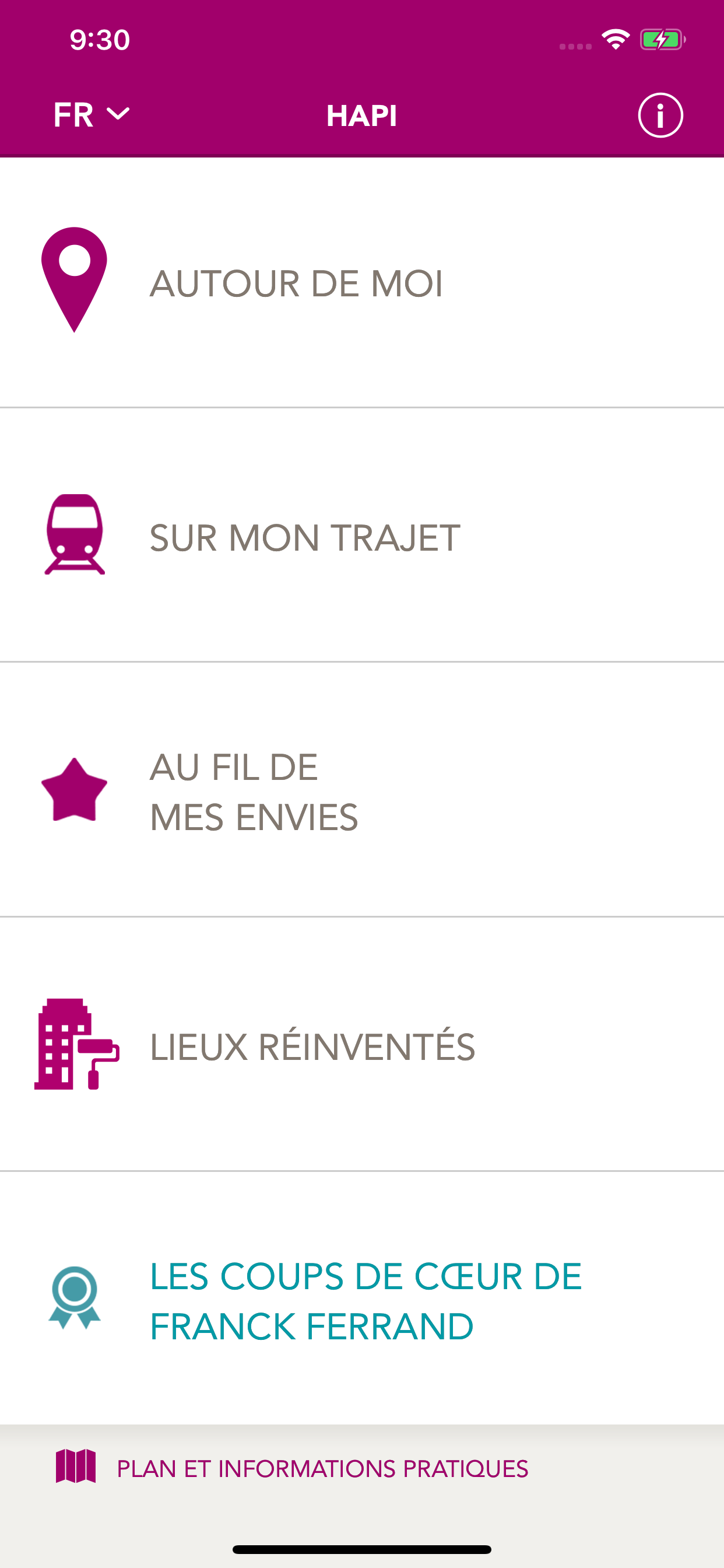The height and width of the screenshot is (1568, 724).
Task: Tap the info circle icon
Action: click(x=660, y=115)
